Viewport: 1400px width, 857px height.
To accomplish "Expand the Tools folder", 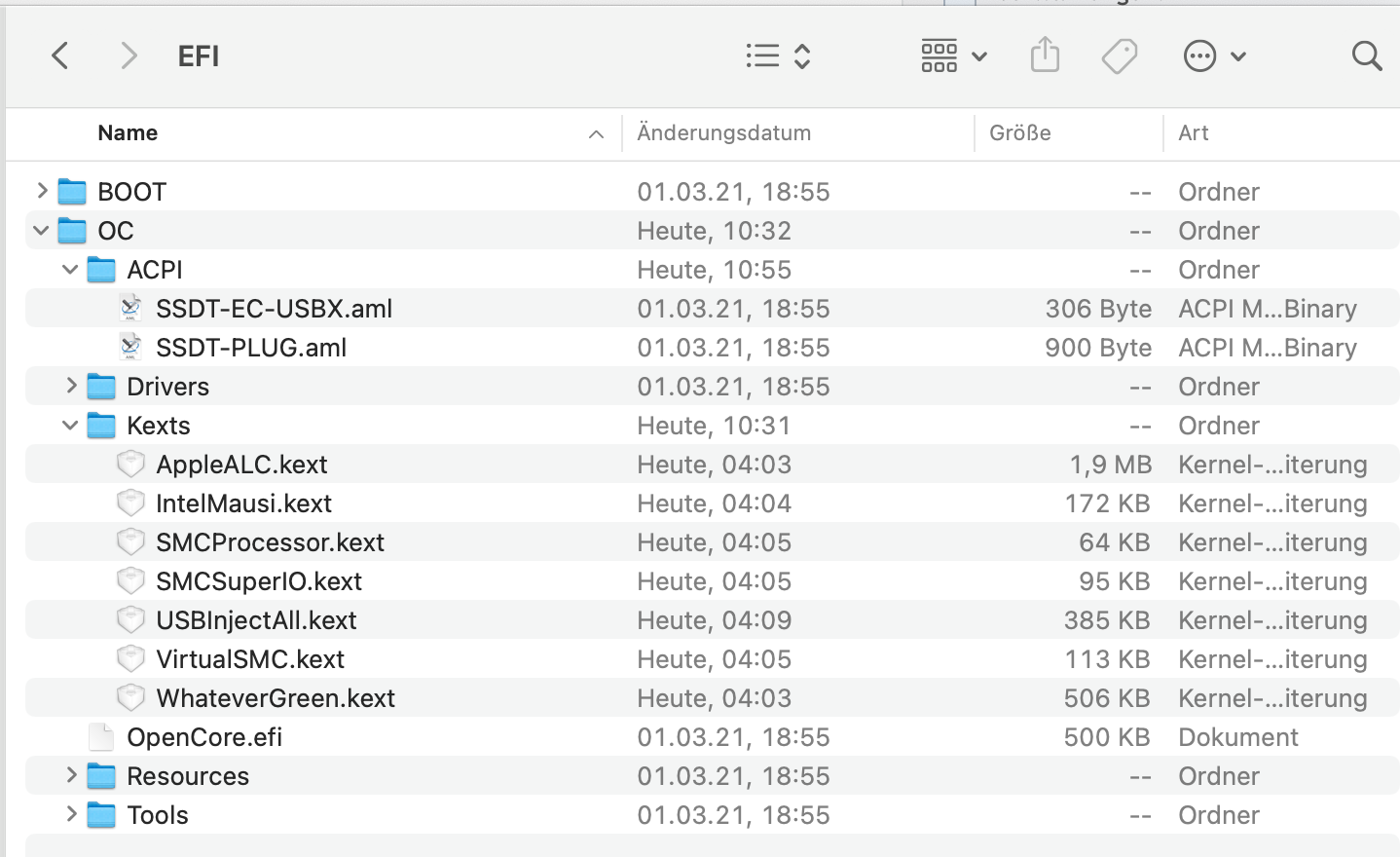I will click(x=71, y=814).
